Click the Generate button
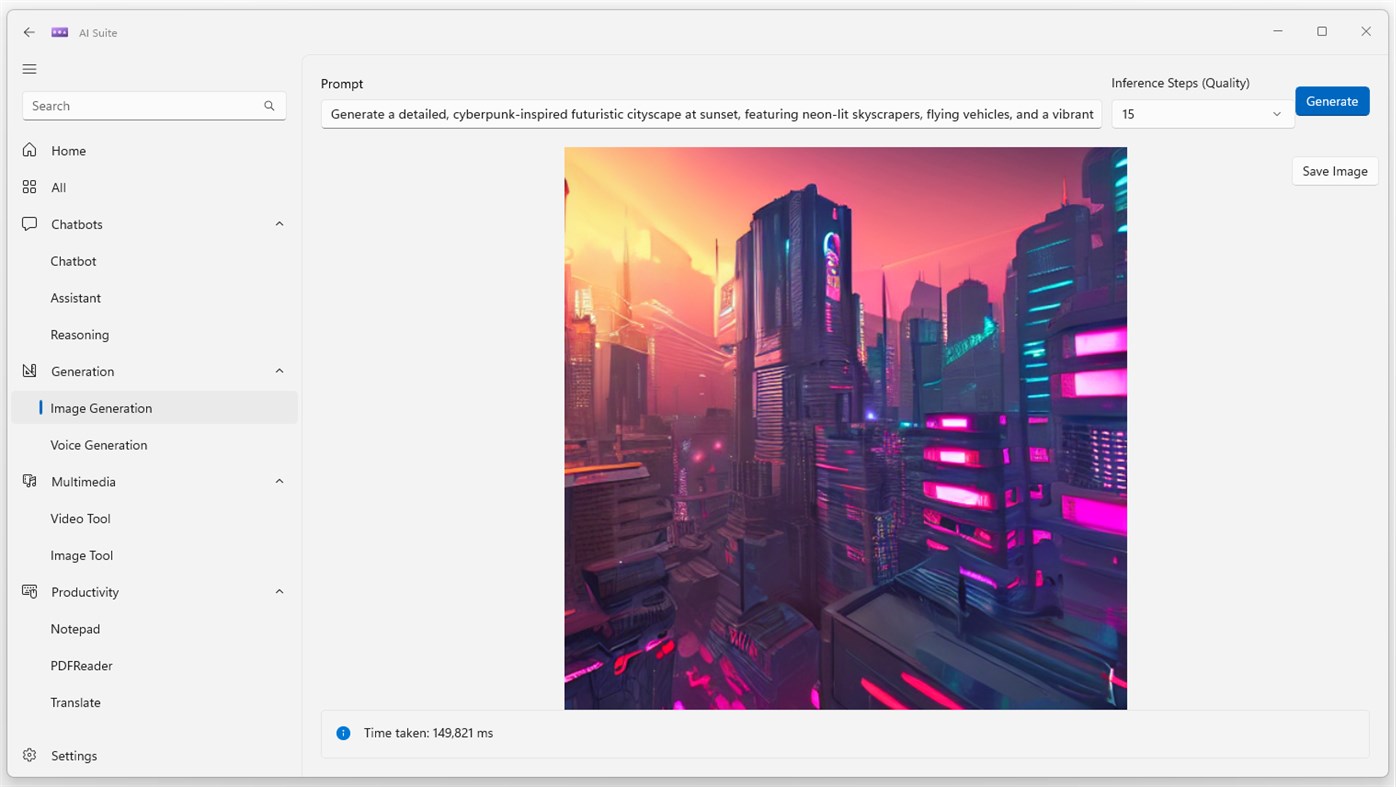Viewport: 1396px width, 787px height. point(1332,101)
